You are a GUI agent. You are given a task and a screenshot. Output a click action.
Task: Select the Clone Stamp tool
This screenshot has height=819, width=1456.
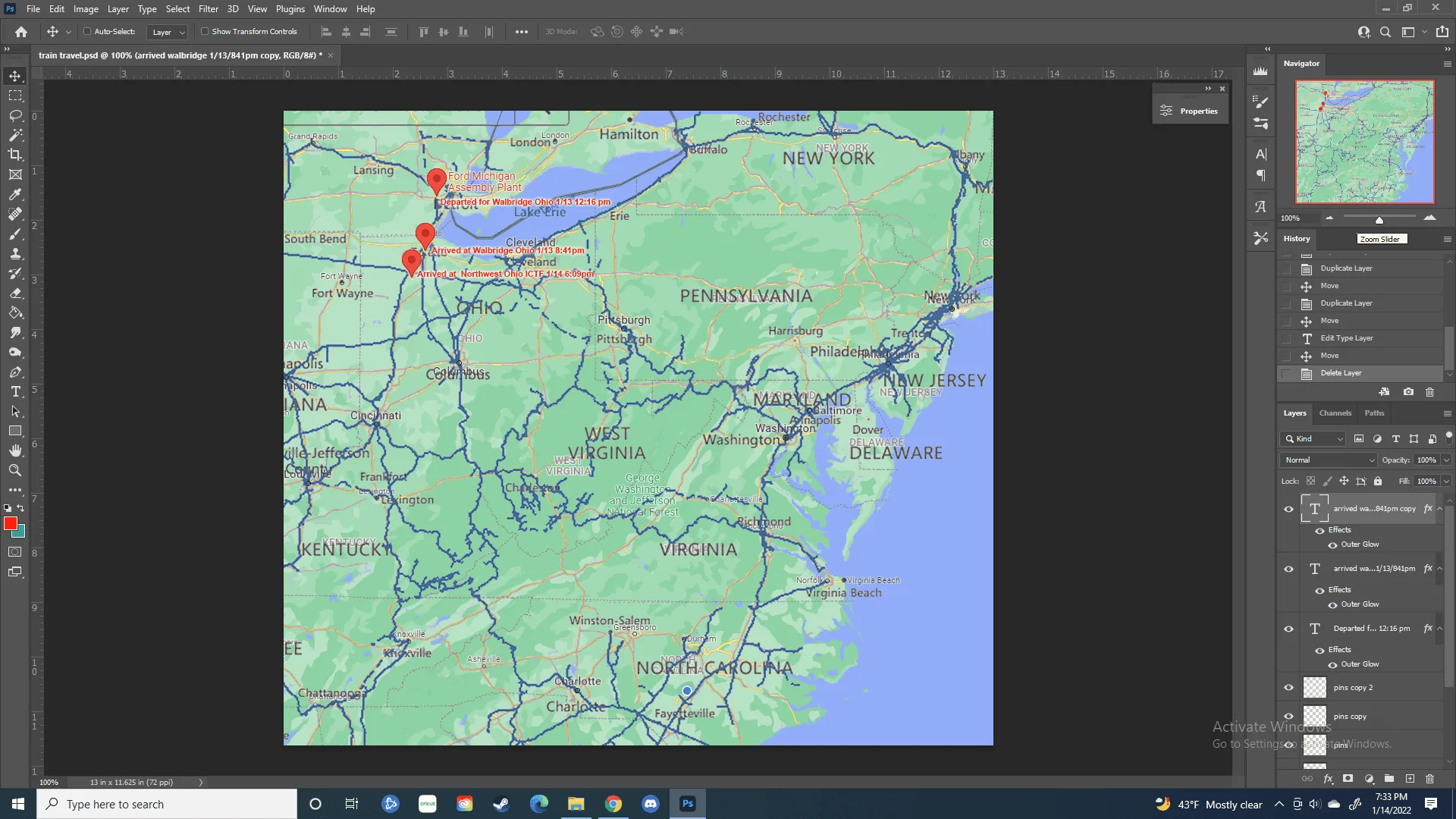pos(15,253)
